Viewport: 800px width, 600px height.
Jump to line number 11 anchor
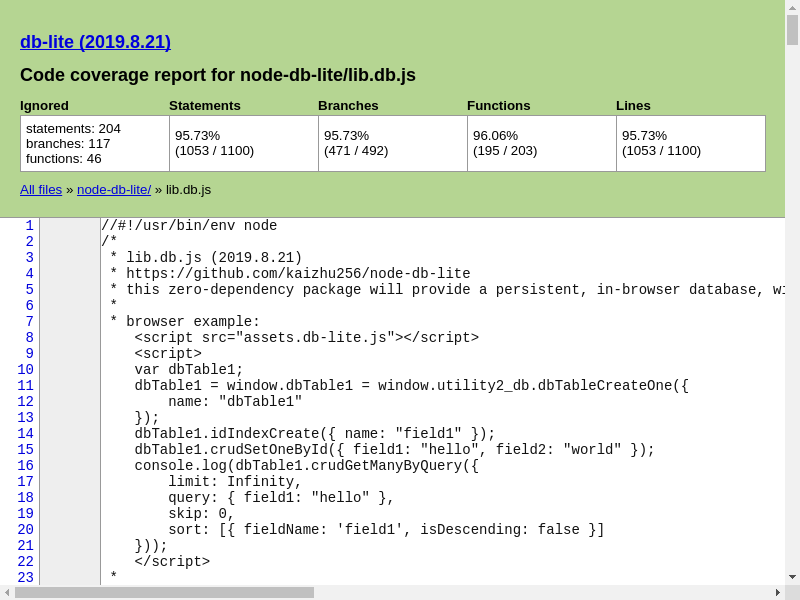point(25,385)
